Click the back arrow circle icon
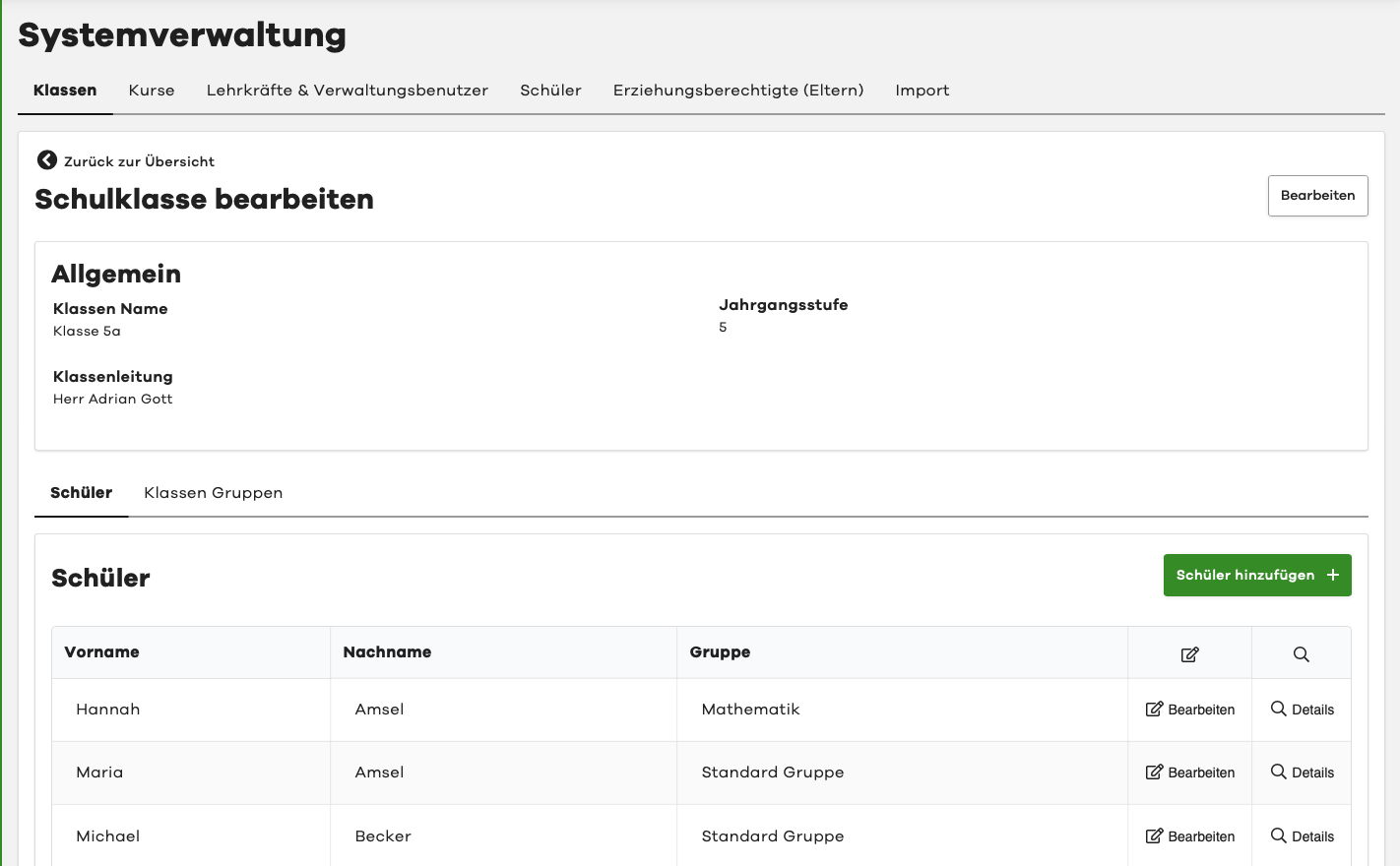The width and height of the screenshot is (1400, 866). pos(46,160)
